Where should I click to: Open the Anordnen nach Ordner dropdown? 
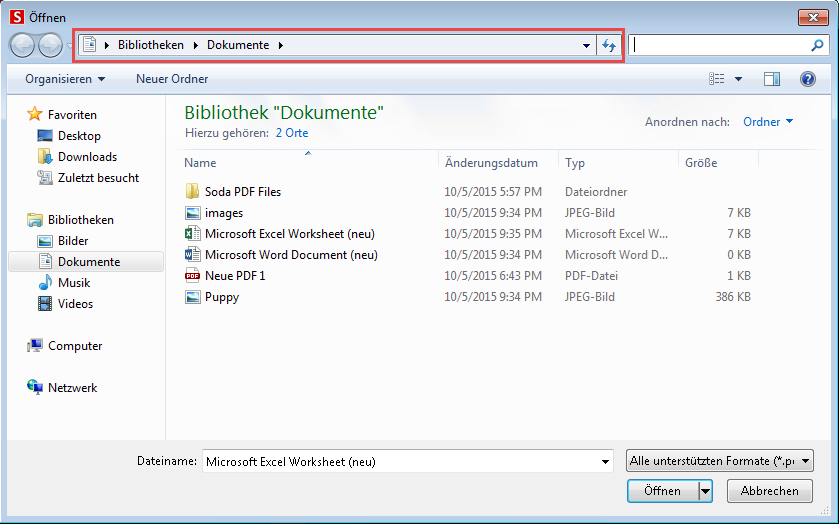[x=768, y=121]
